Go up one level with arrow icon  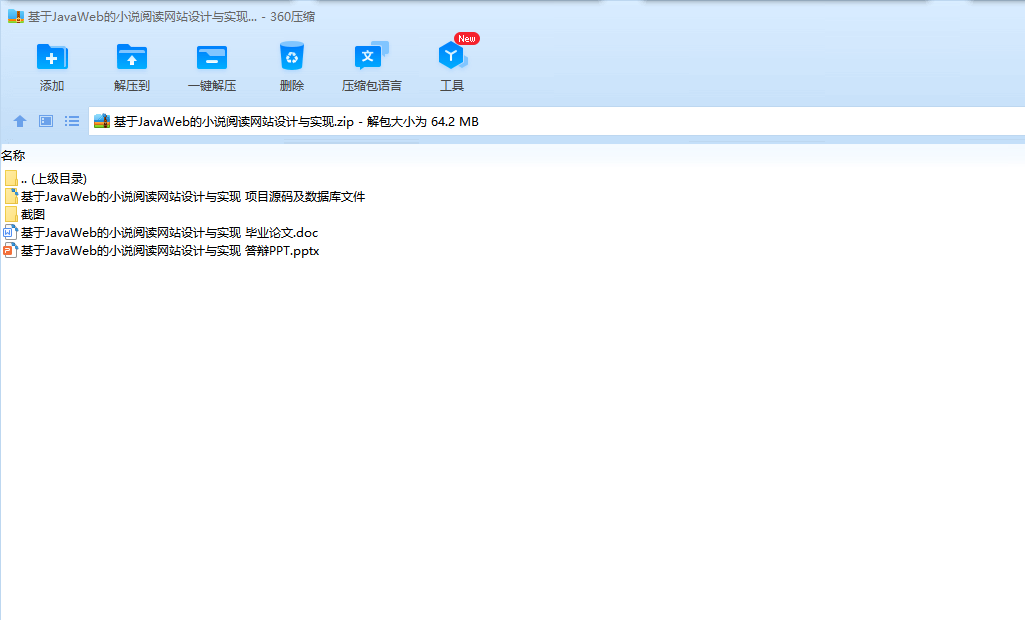(20, 121)
